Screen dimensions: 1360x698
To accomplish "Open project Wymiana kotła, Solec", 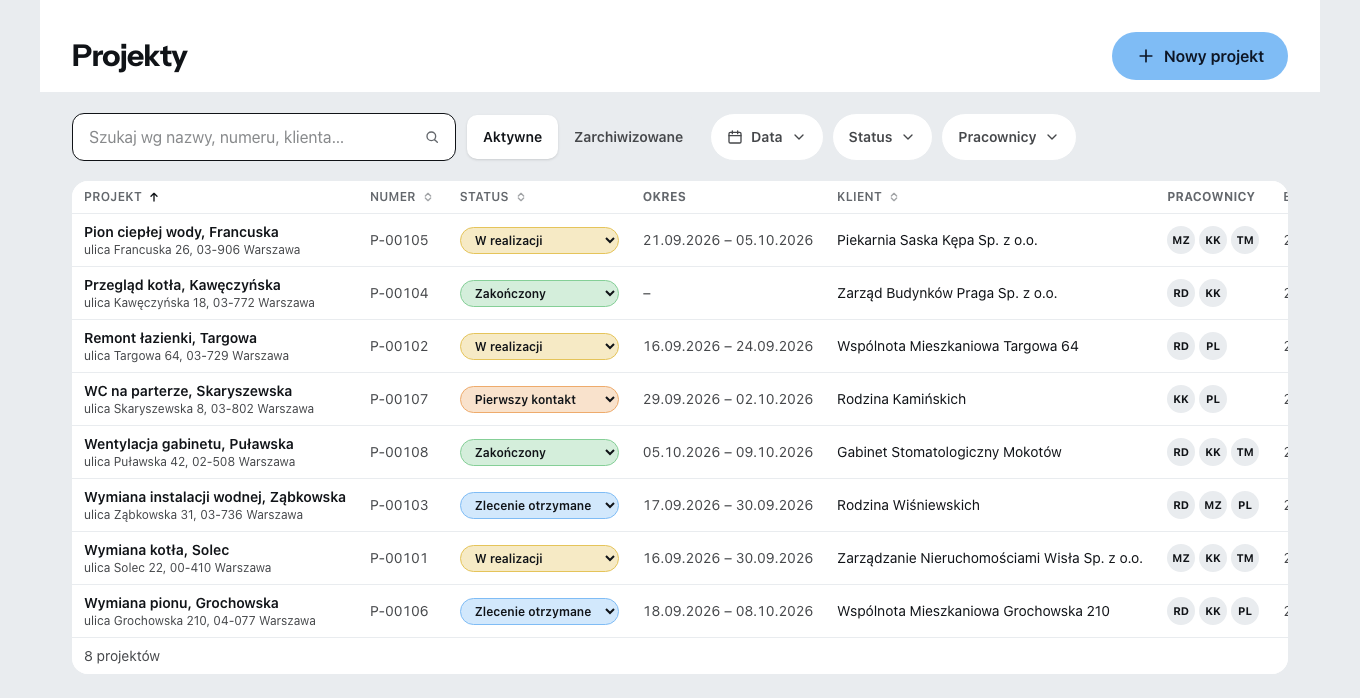I will point(157,550).
